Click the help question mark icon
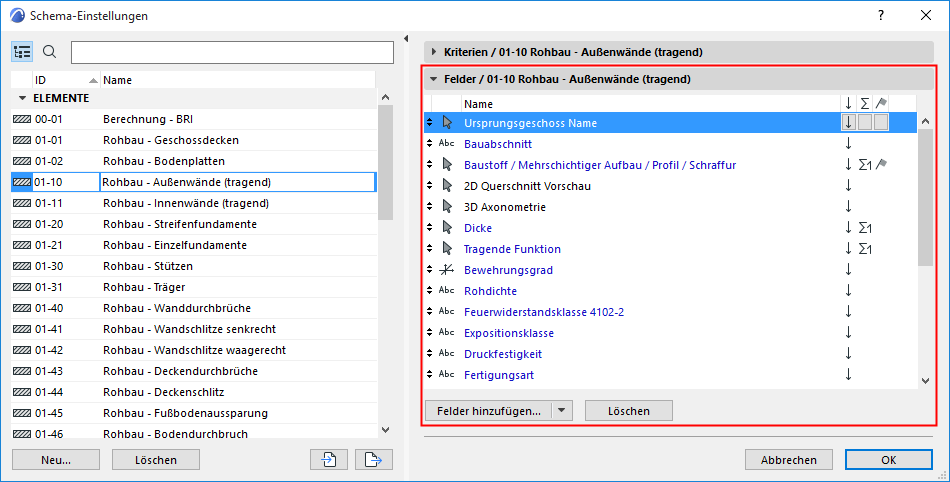Viewport: 950px width, 482px height. pos(881,15)
